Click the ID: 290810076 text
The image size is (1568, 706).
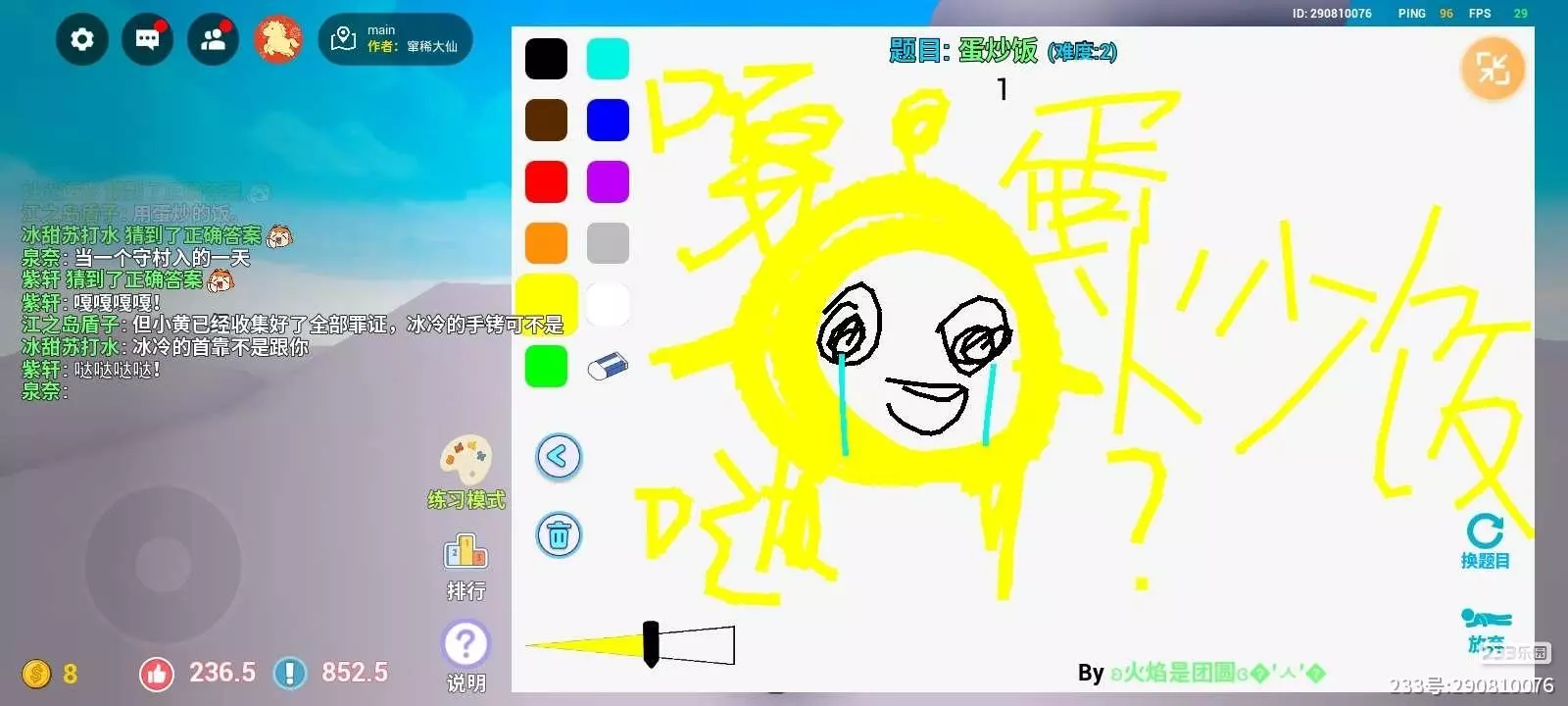(x=1332, y=14)
